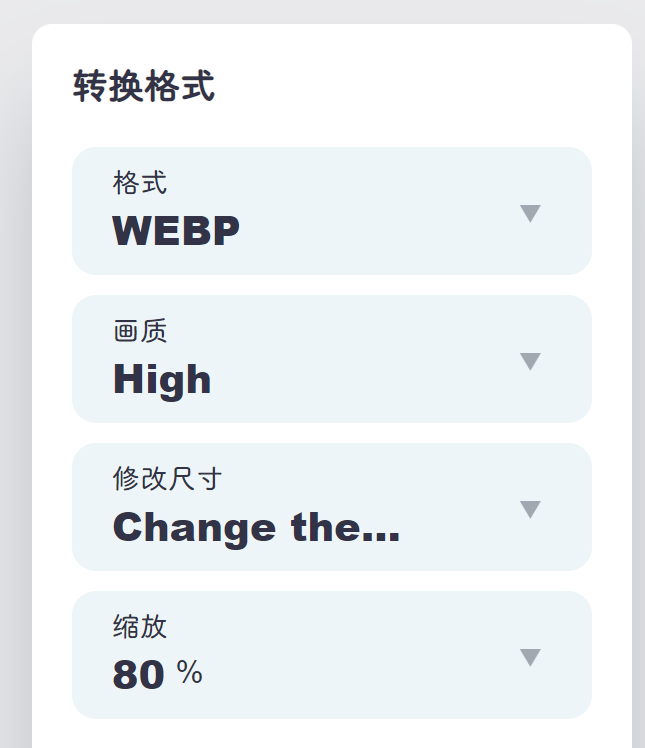Viewport: 645px width, 748px height.
Task: Open the "Change the..." size dropdown
Action: click(331, 507)
